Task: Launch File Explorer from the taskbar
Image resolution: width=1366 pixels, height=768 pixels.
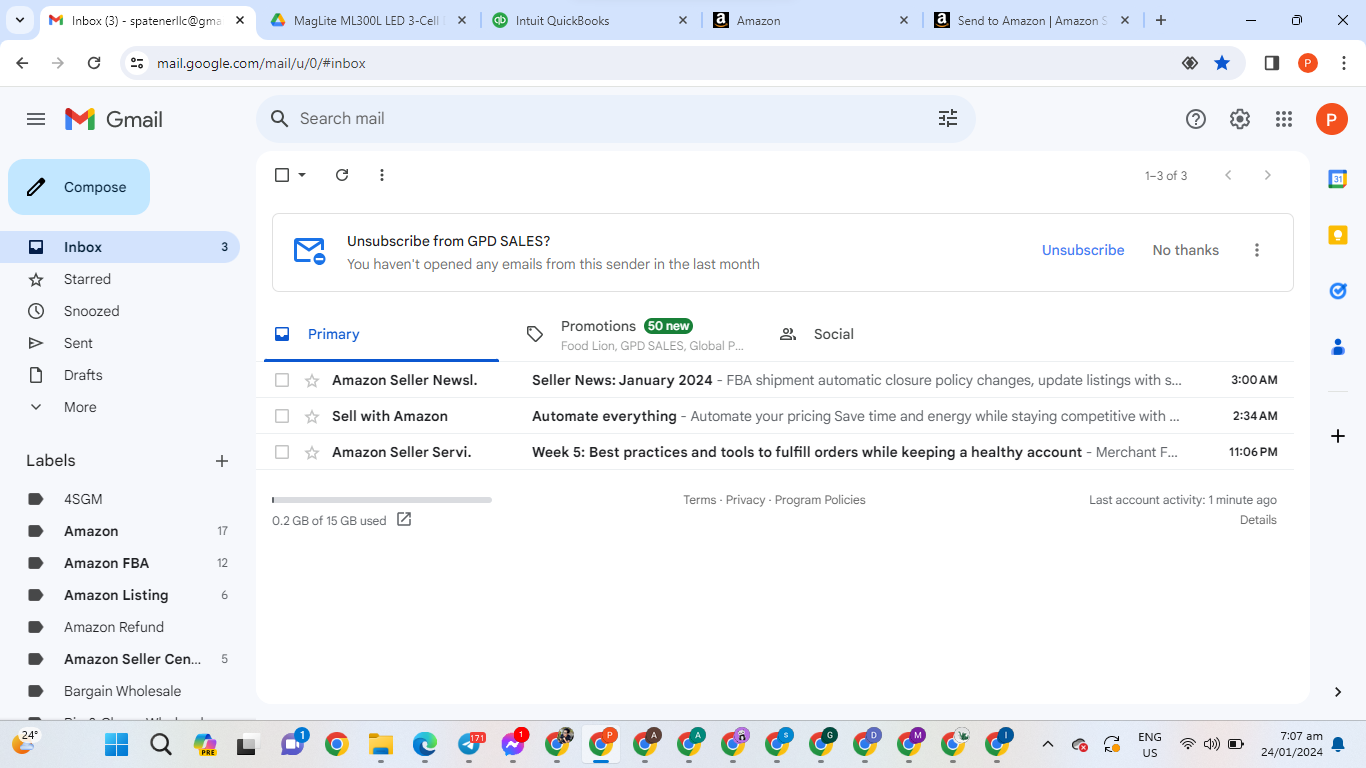Action: coord(381,744)
